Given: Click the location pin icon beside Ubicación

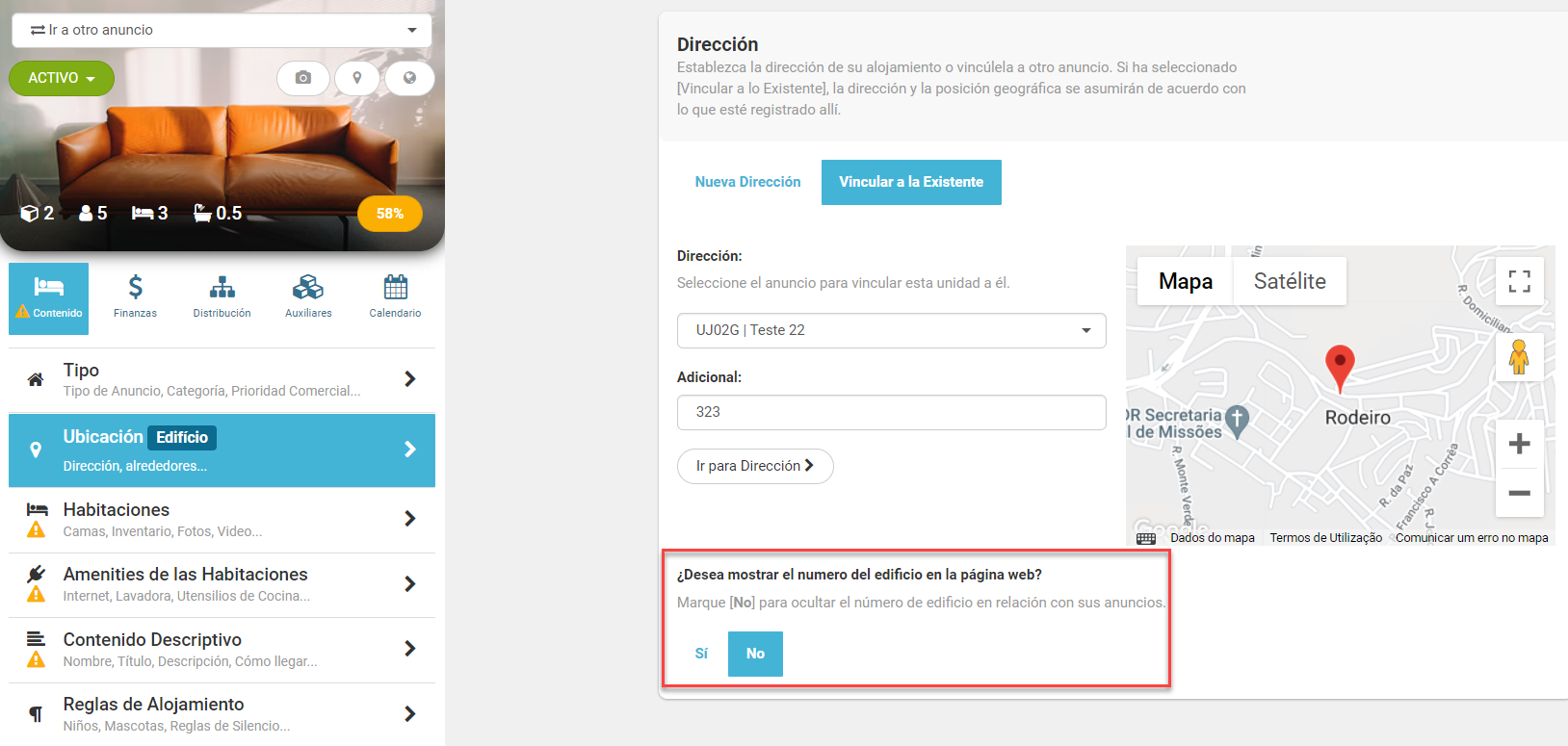Looking at the screenshot, I should (x=36, y=450).
